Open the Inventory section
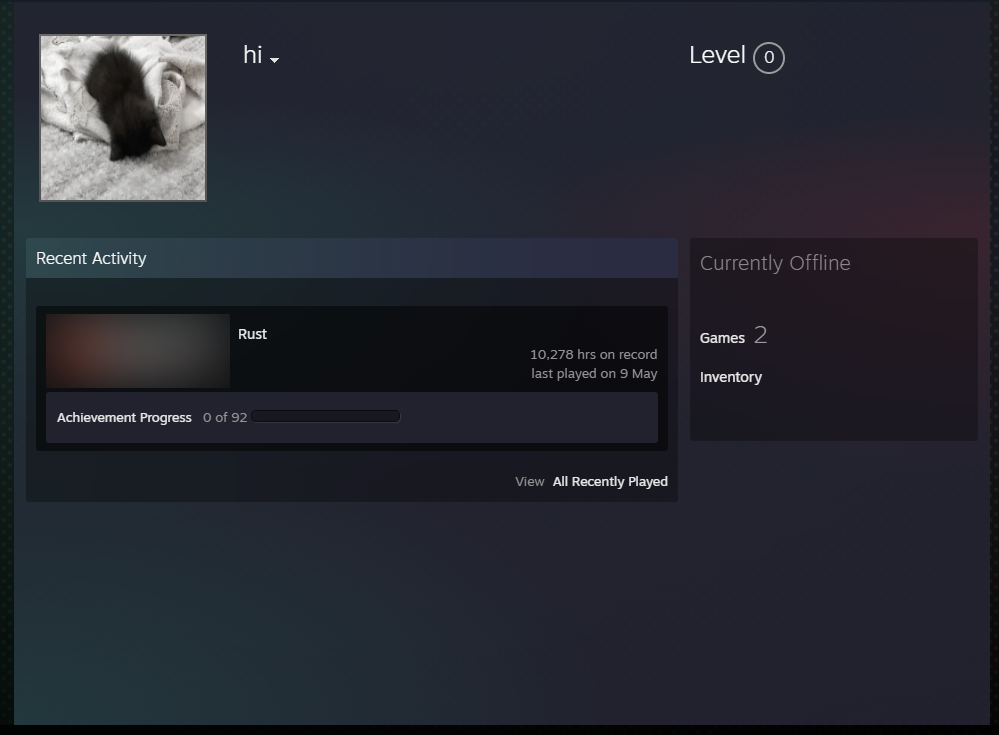999x735 pixels. tap(730, 377)
